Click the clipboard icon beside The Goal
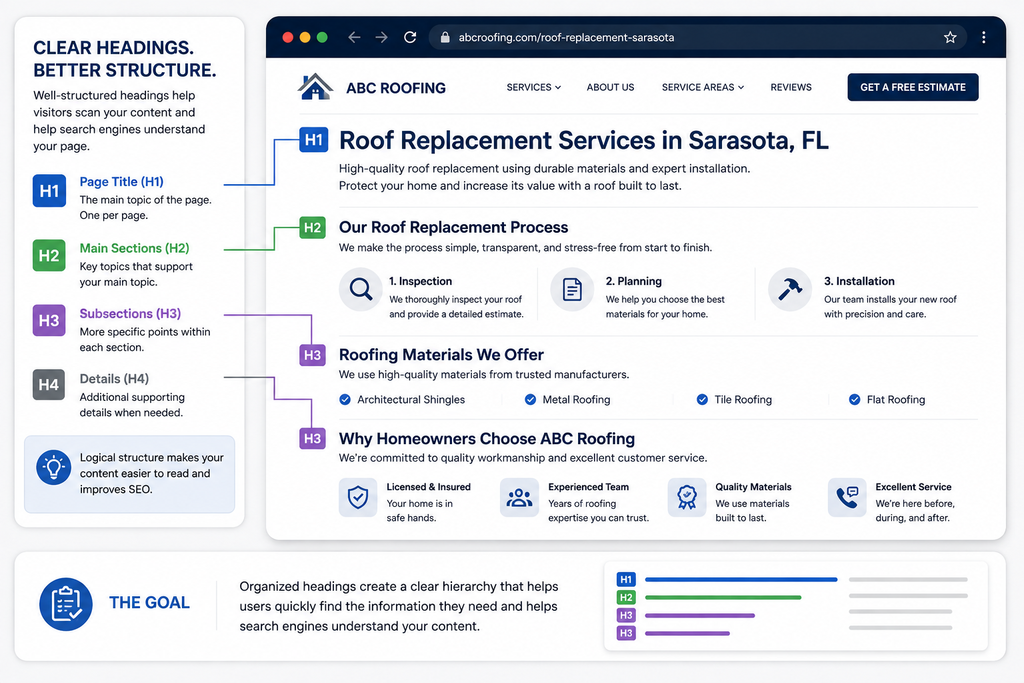Image resolution: width=1024 pixels, height=683 pixels. tap(66, 604)
